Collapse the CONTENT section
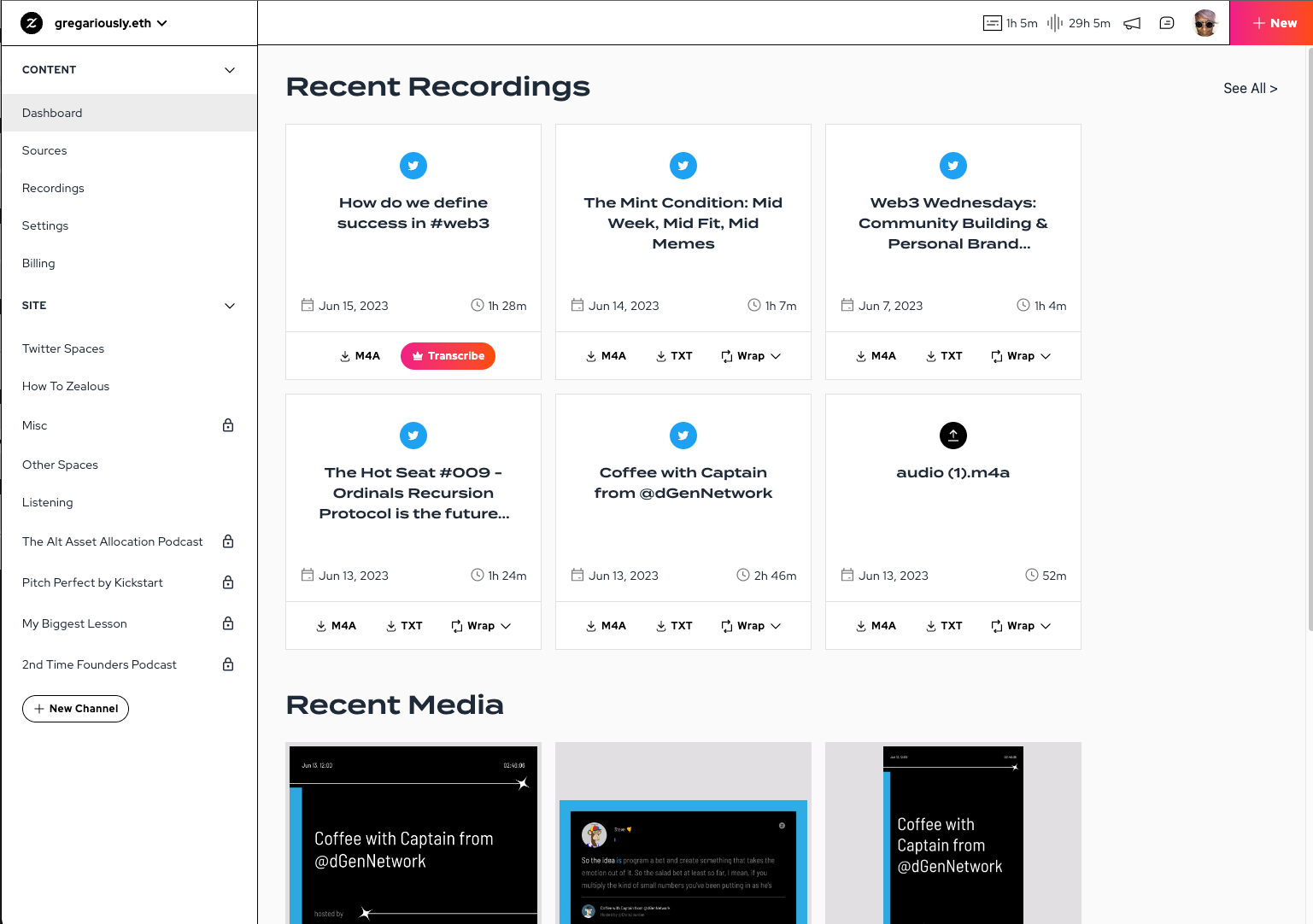 point(230,70)
